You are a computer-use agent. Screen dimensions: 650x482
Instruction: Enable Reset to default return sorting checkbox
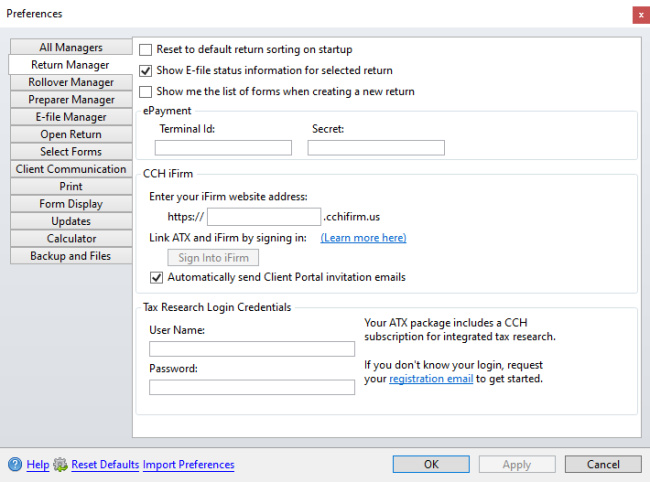(x=146, y=50)
